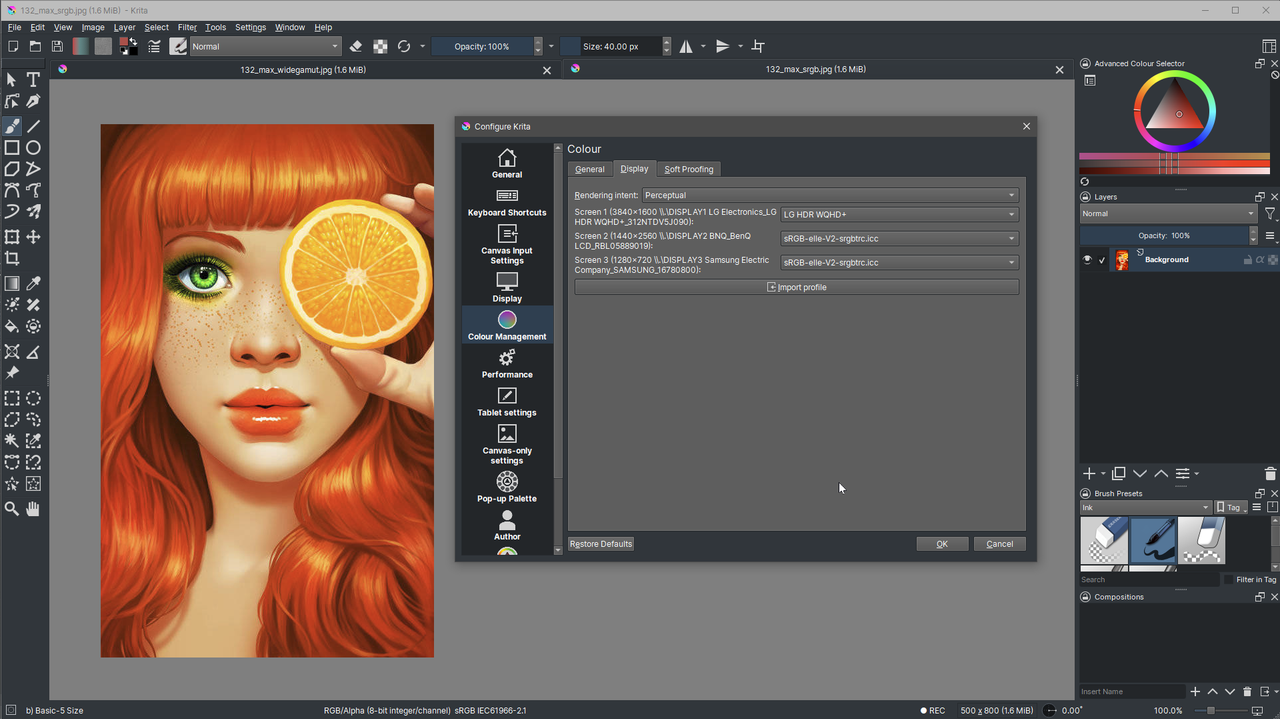The image size is (1280, 719).
Task: Select the Zoom tool
Action: pos(12,509)
